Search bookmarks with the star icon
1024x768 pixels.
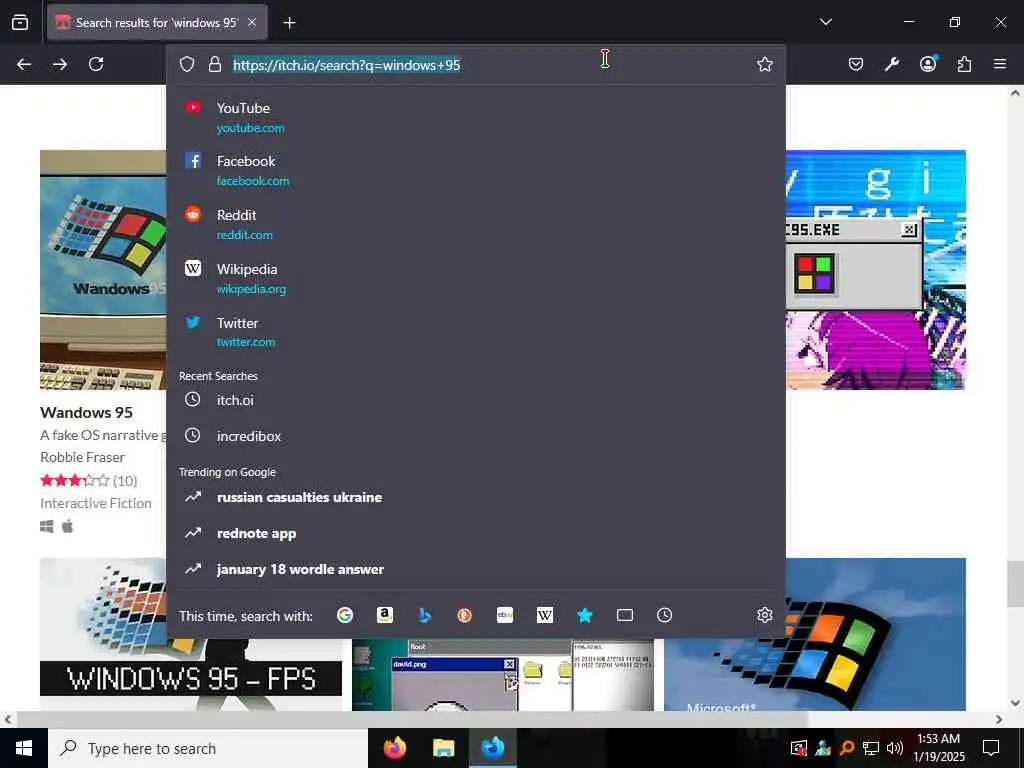pyautogui.click(x=584, y=615)
